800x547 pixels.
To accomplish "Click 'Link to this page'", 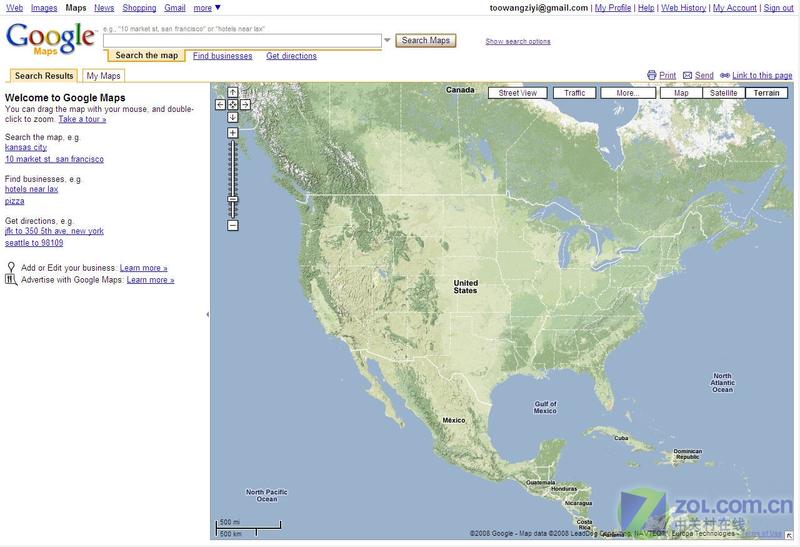I will click(762, 76).
